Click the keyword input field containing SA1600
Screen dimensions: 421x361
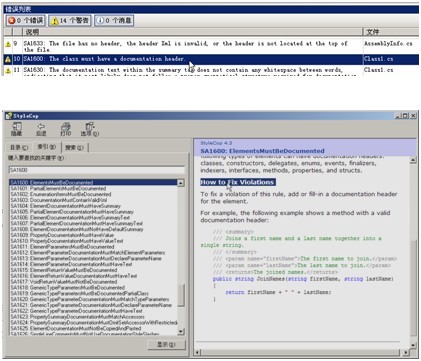(97, 170)
